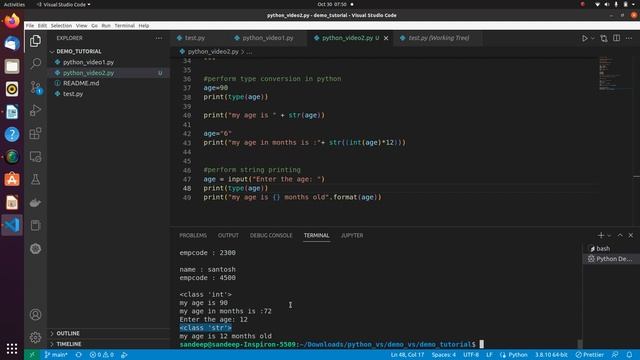Image resolution: width=640 pixels, height=360 pixels.
Task: Open the View menu
Action: (x=82, y=25)
